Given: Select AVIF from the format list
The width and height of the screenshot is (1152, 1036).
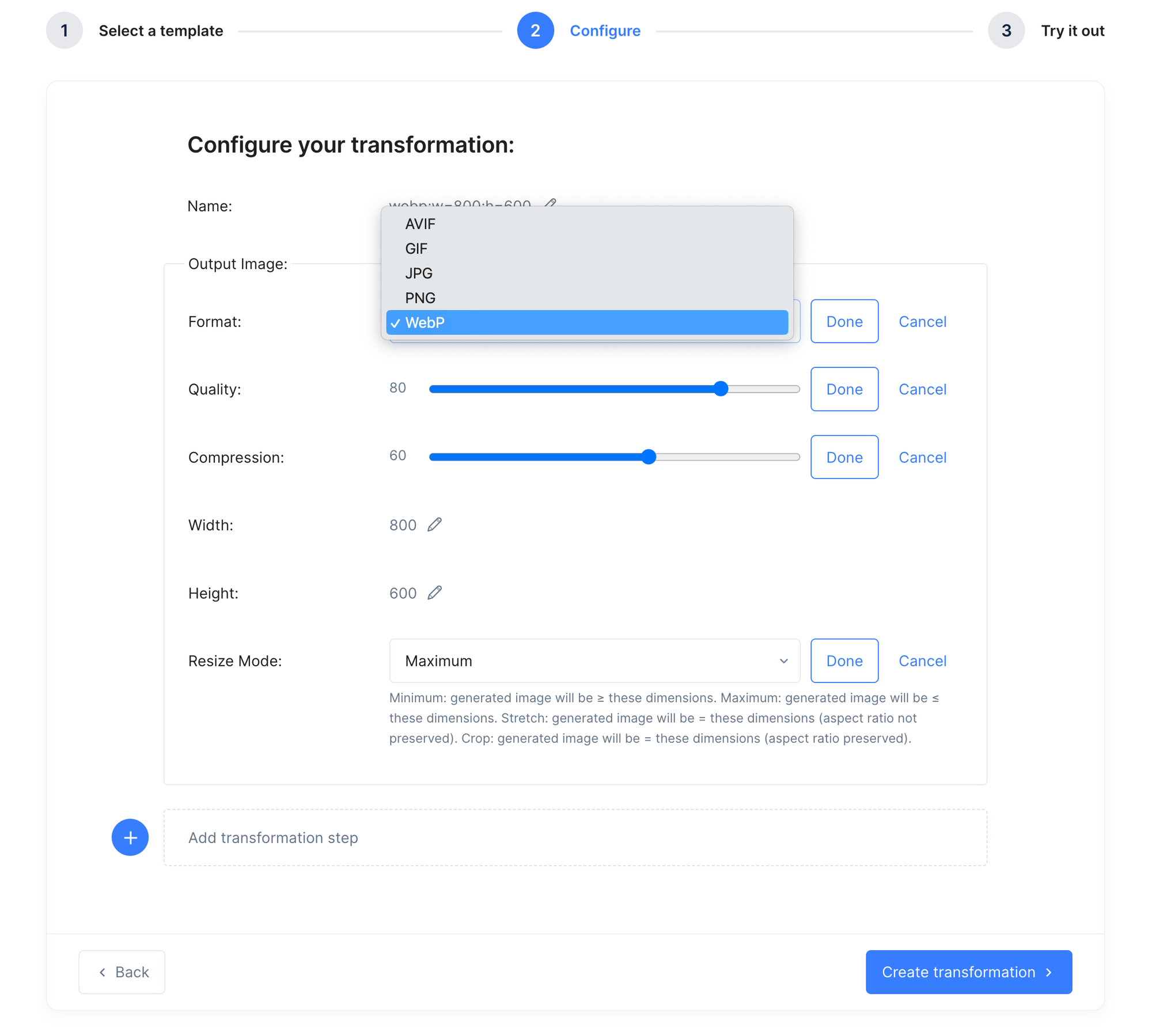Looking at the screenshot, I should 419,224.
